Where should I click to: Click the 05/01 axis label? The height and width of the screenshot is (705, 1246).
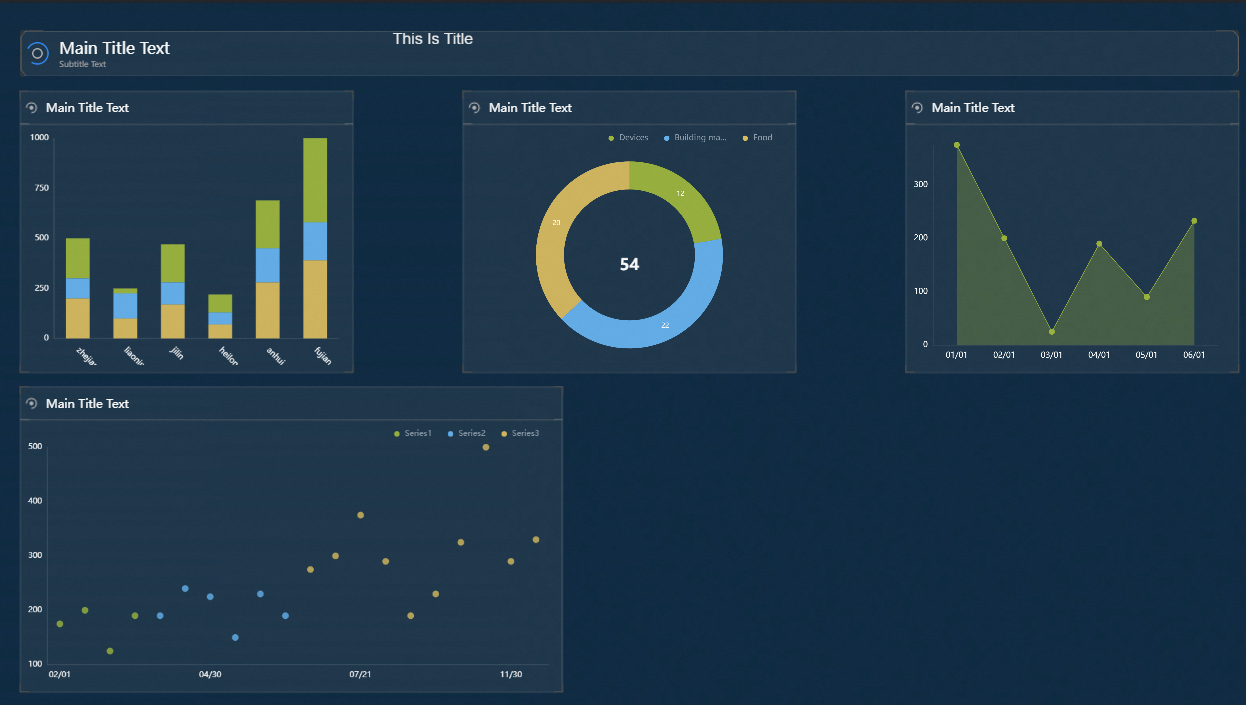[x=1147, y=355]
